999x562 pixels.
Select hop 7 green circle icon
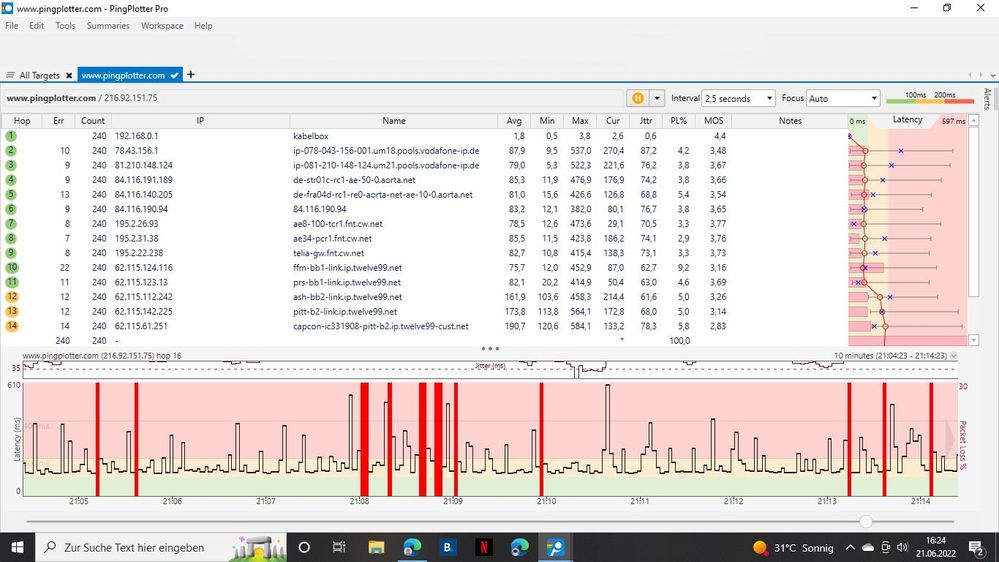click(x=11, y=224)
